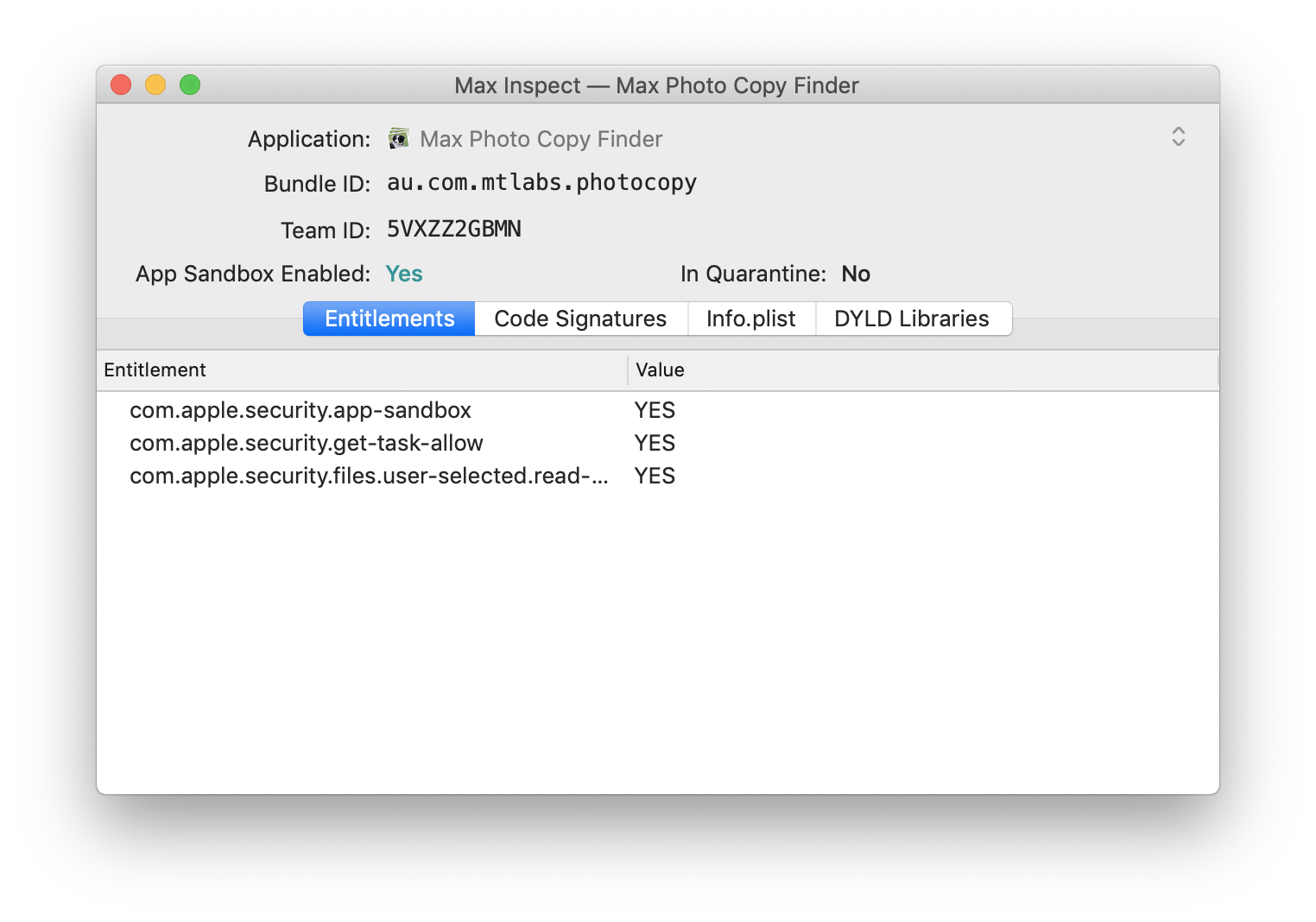This screenshot has width=1316, height=922.
Task: Click the Max Inspect window title bar
Action: [656, 85]
